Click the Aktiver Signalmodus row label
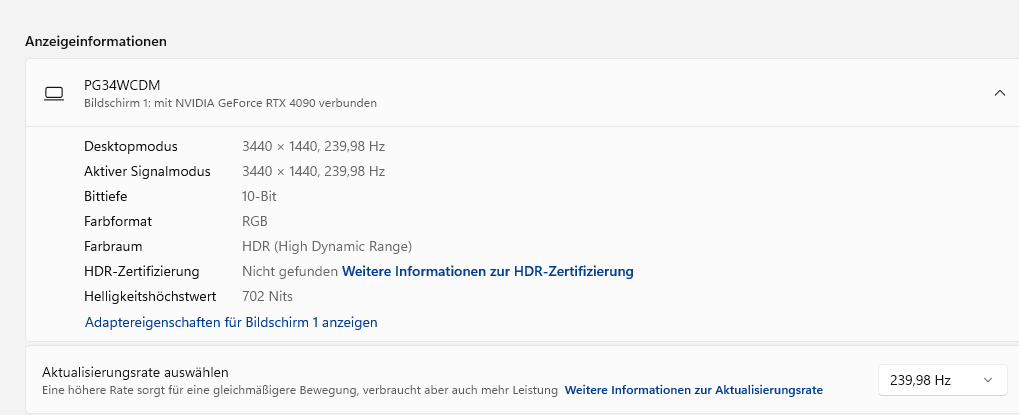1019x415 pixels. (147, 171)
